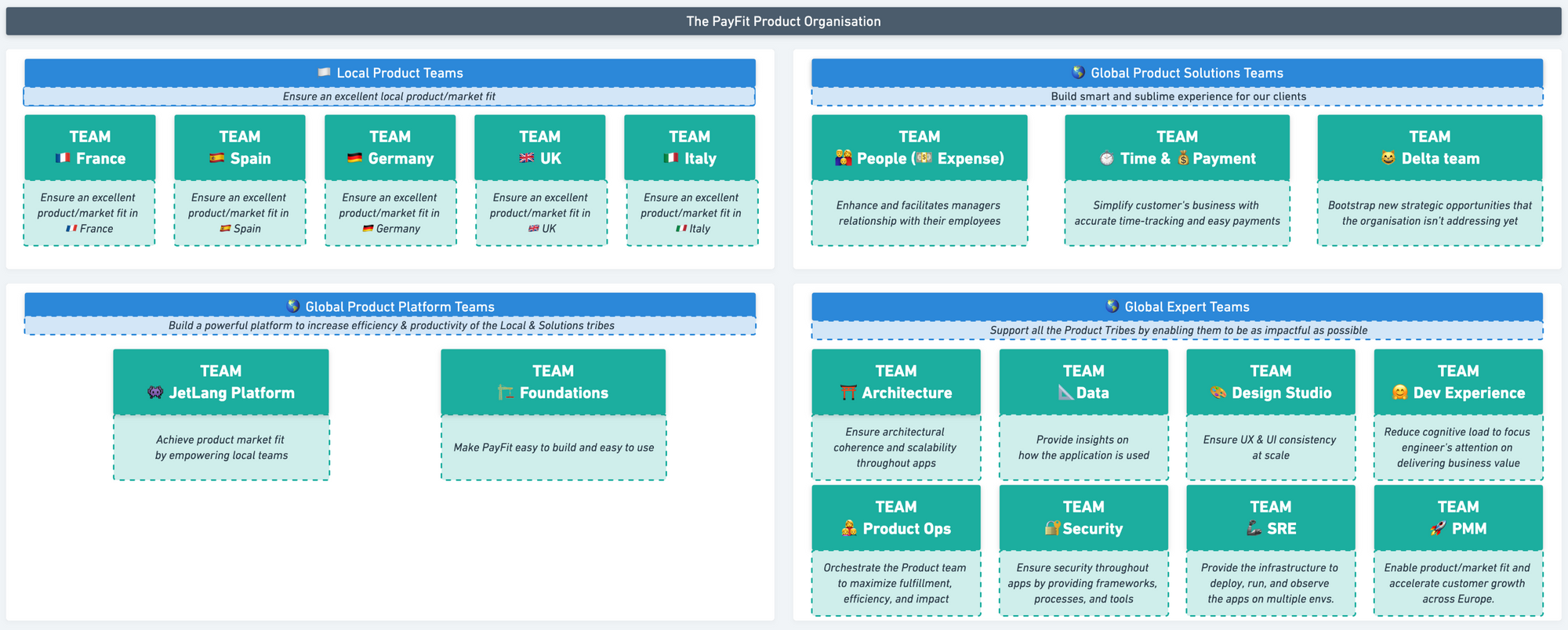Click the banknote emoji before Expense
Screen dimensions: 1568x630
coord(924,158)
